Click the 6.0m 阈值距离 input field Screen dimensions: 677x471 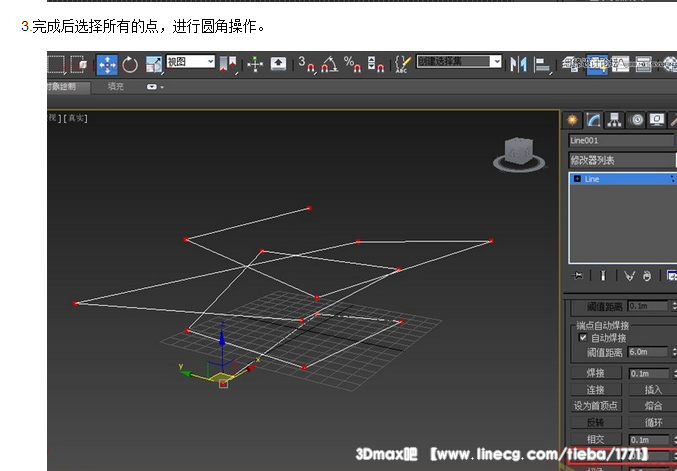coord(648,352)
